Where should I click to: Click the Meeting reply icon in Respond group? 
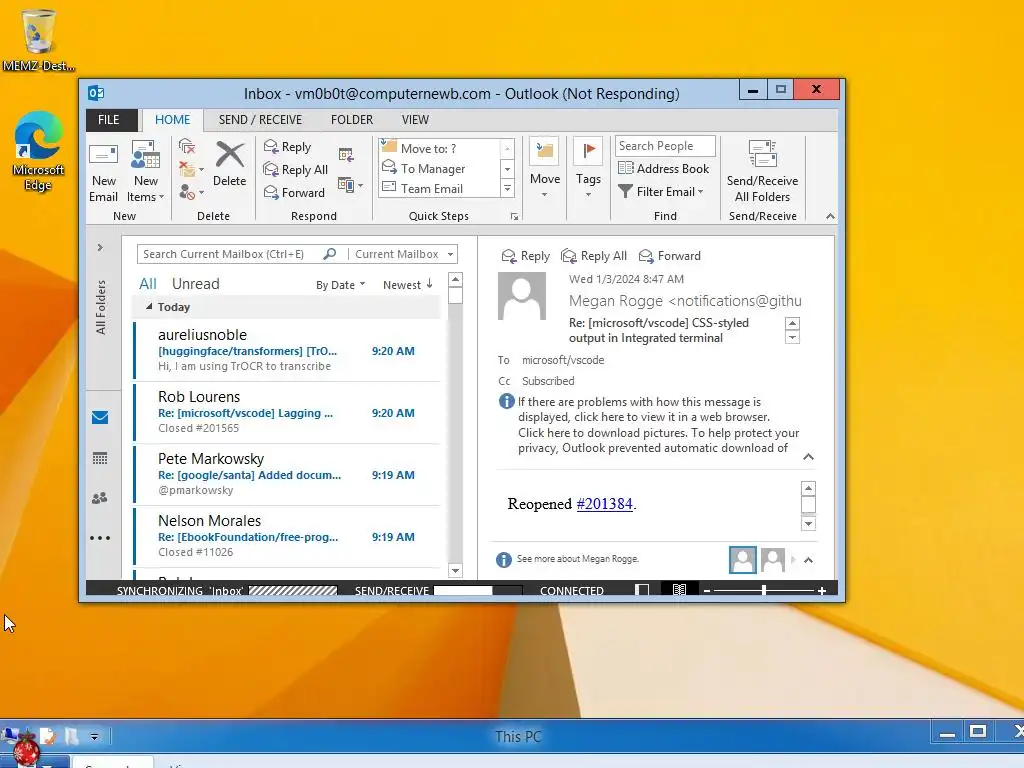pyautogui.click(x=346, y=155)
